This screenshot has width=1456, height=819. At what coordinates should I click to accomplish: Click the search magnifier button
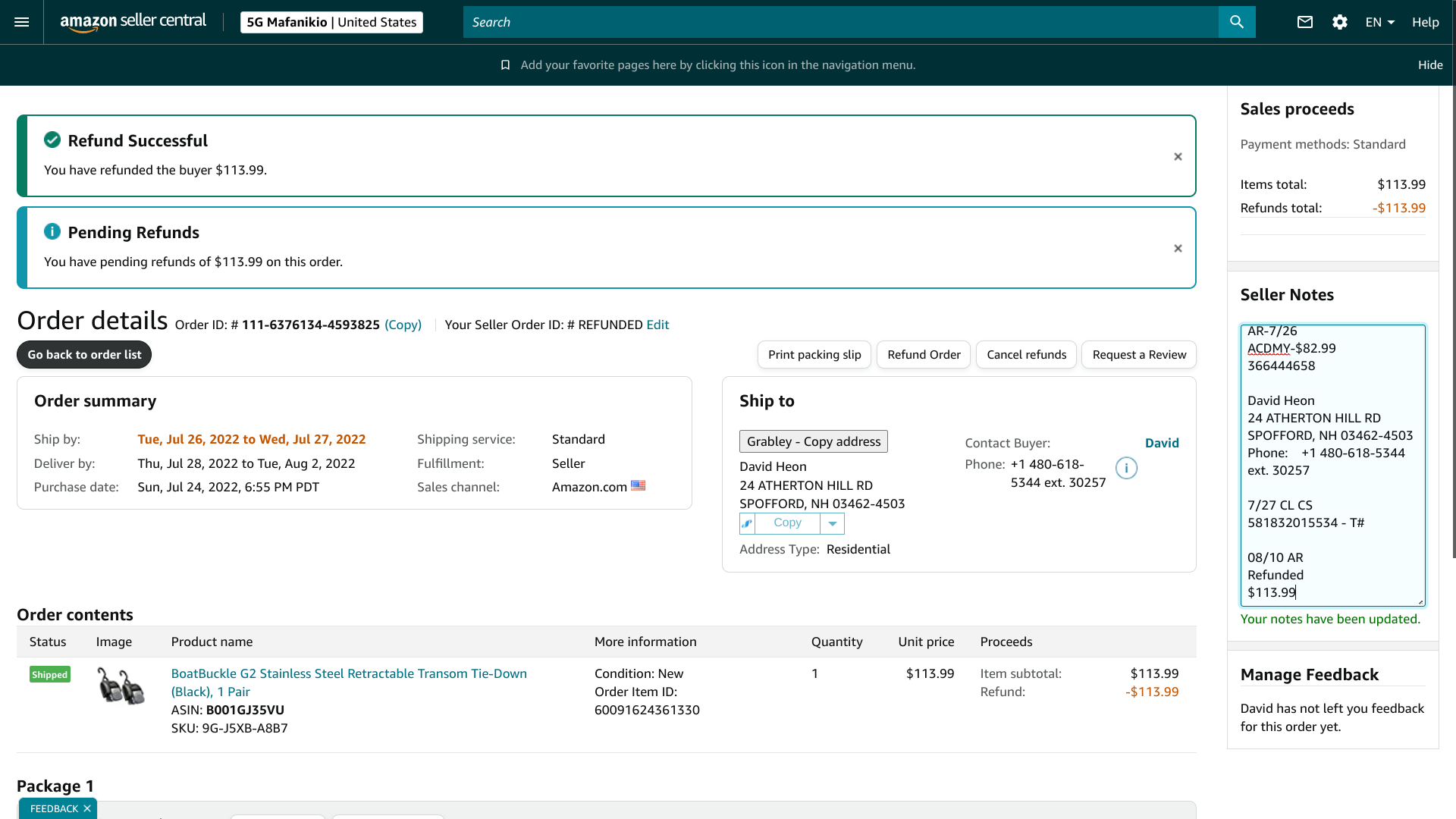pyautogui.click(x=1237, y=22)
